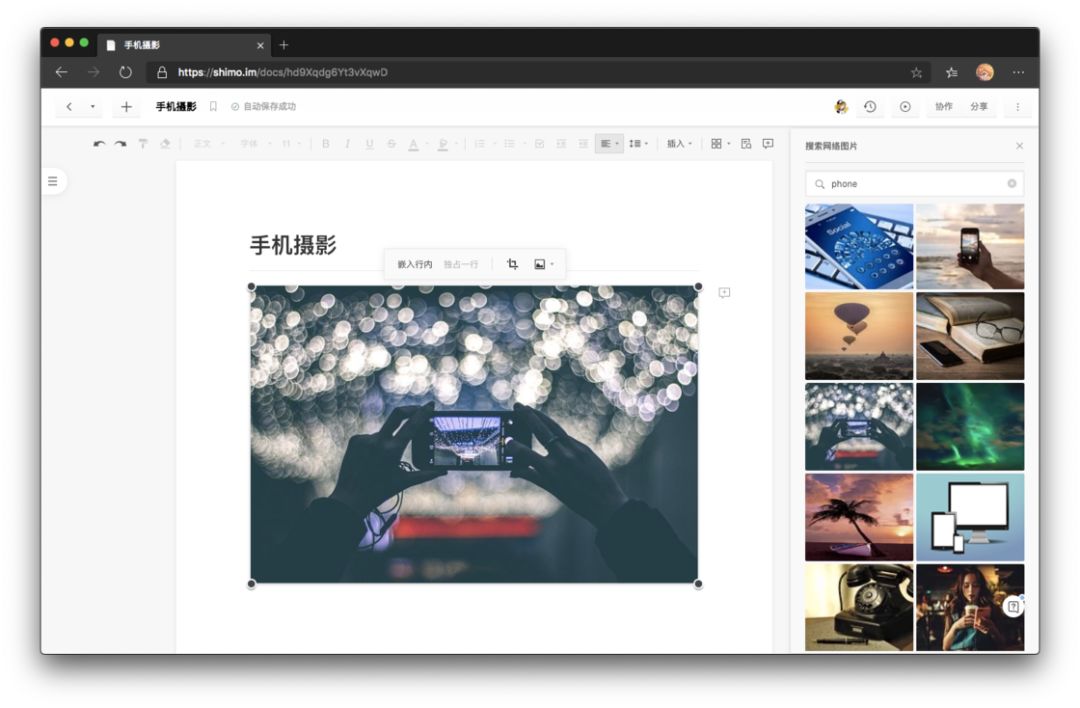Toggle bold formatting

[x=326, y=144]
